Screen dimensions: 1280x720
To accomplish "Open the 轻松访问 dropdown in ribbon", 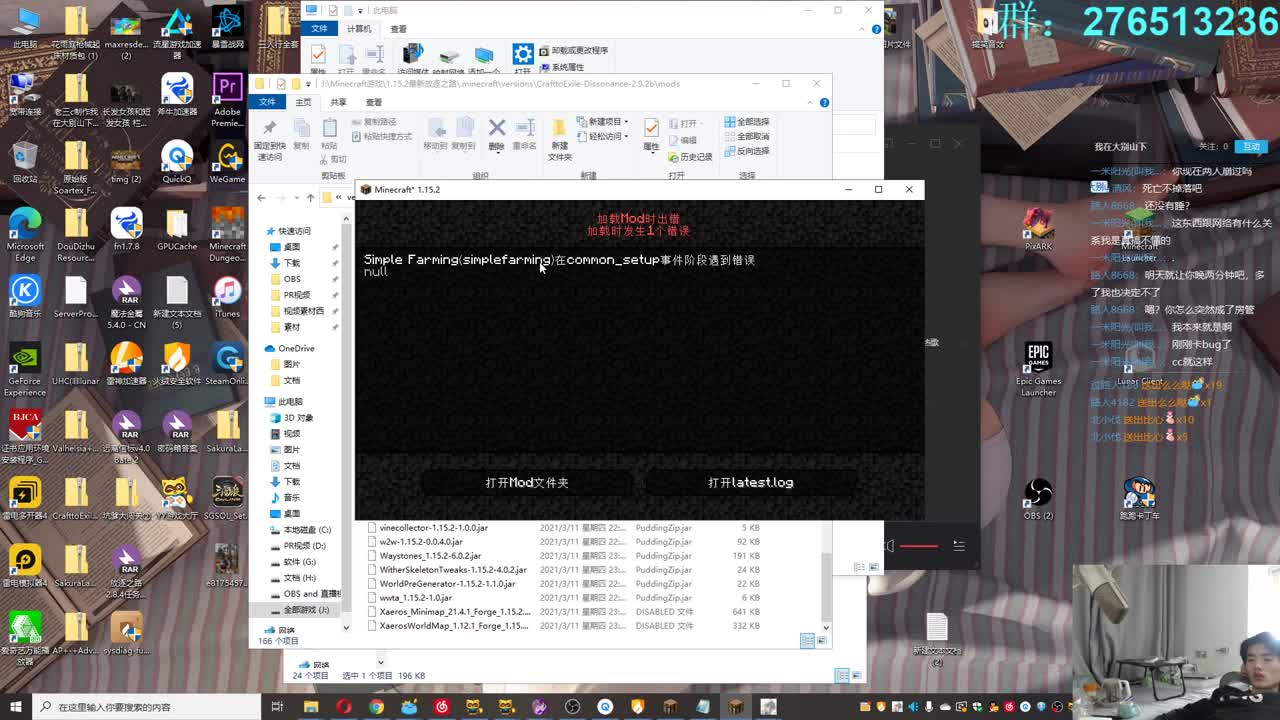I will click(x=604, y=136).
